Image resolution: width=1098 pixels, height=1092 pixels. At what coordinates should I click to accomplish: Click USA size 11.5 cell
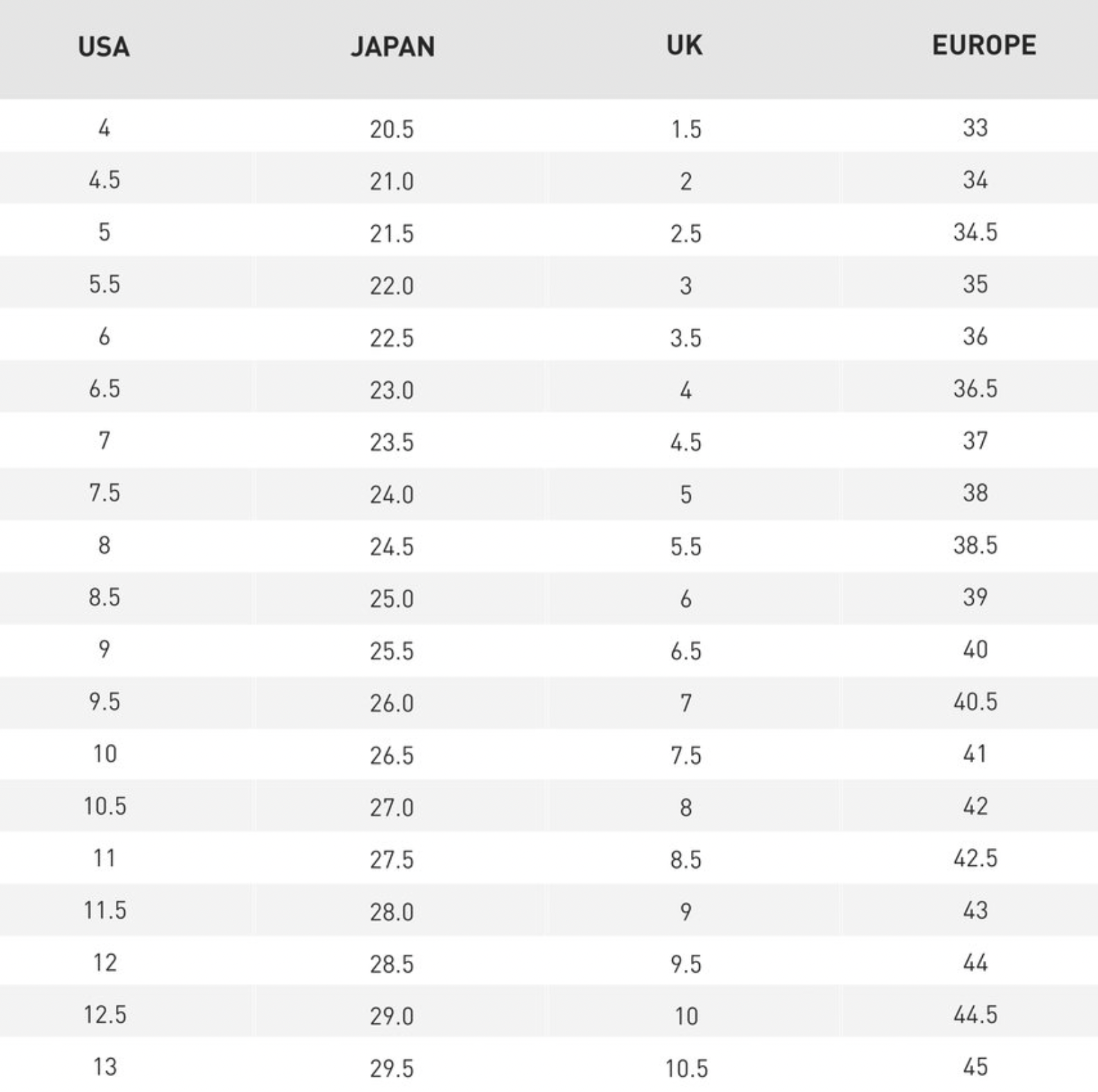click(105, 910)
